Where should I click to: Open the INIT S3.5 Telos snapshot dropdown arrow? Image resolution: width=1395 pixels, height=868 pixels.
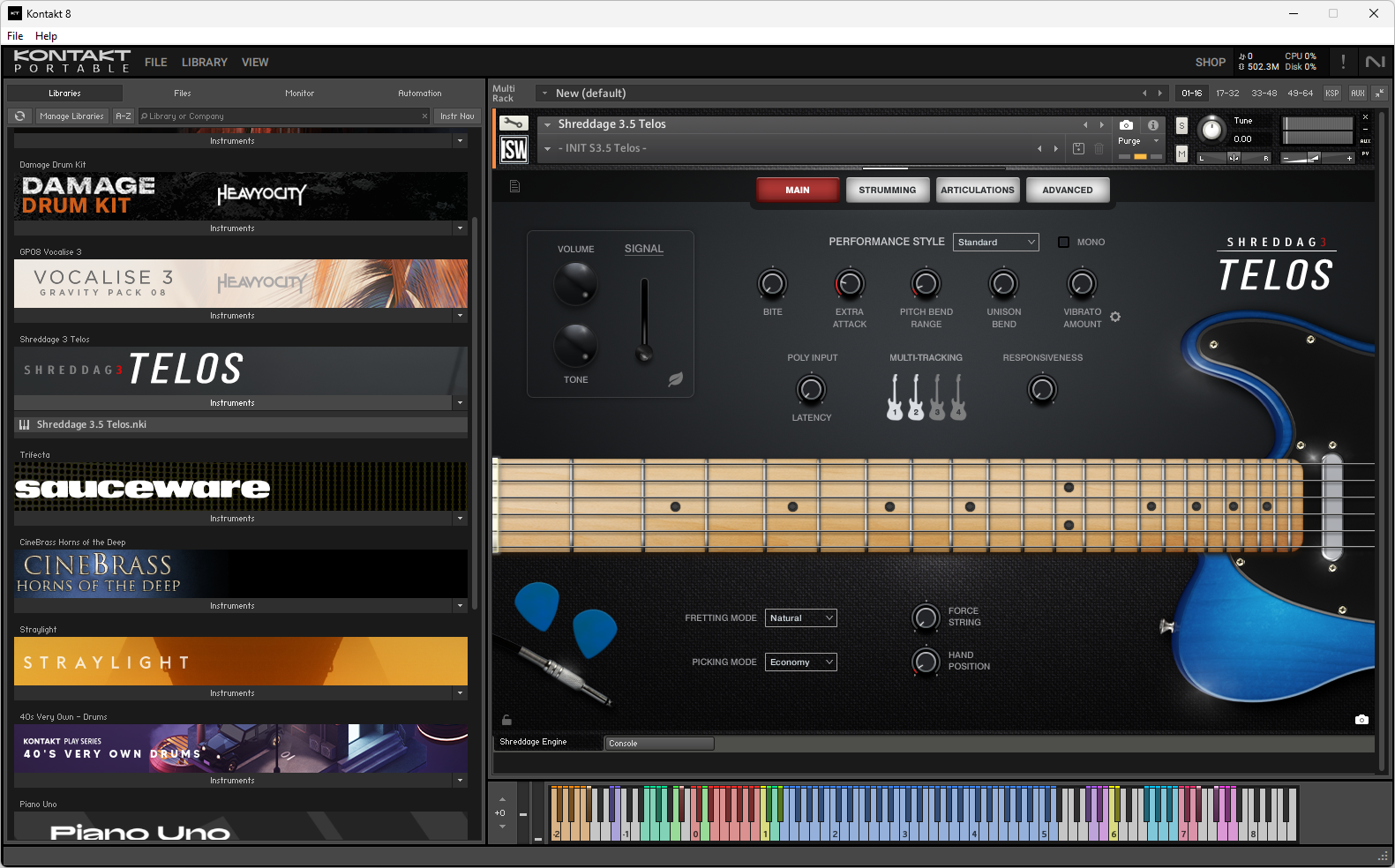coord(547,149)
